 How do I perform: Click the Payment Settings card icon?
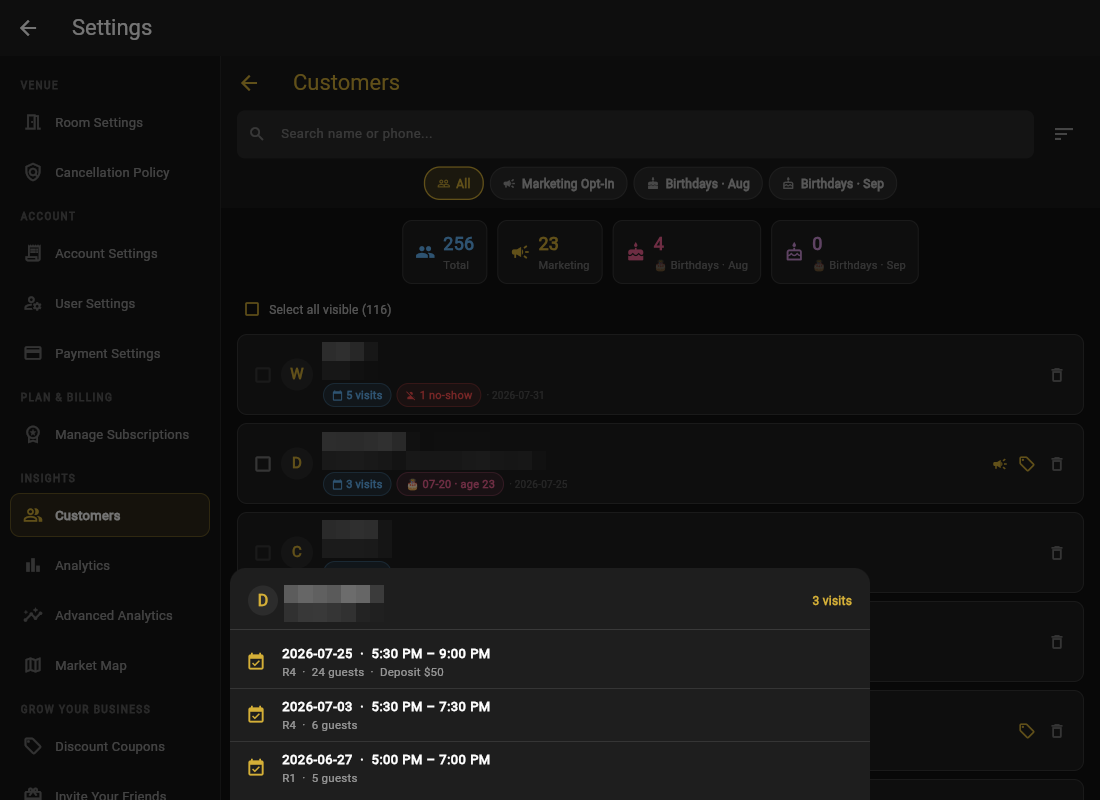click(x=33, y=353)
